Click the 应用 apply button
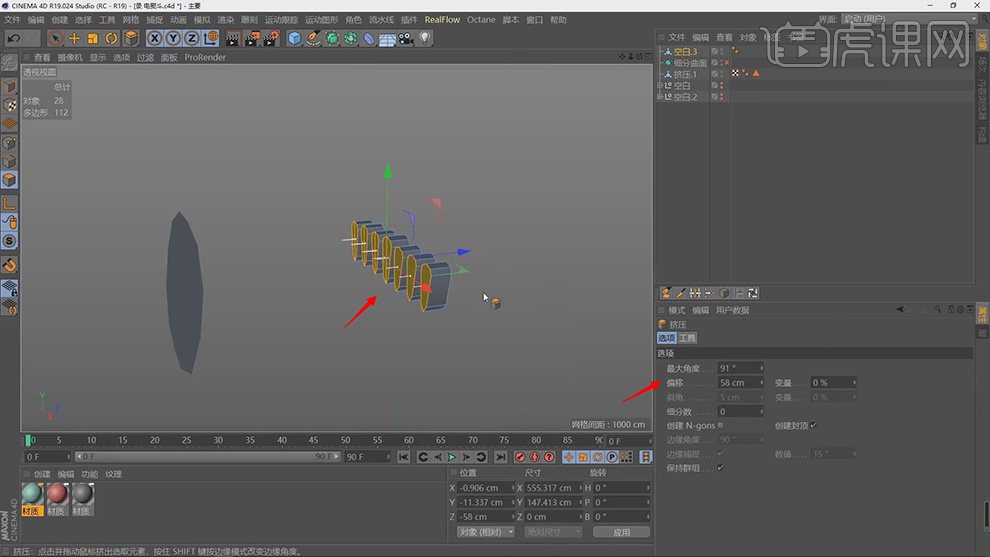Screen dimensions: 990x557 [621, 532]
